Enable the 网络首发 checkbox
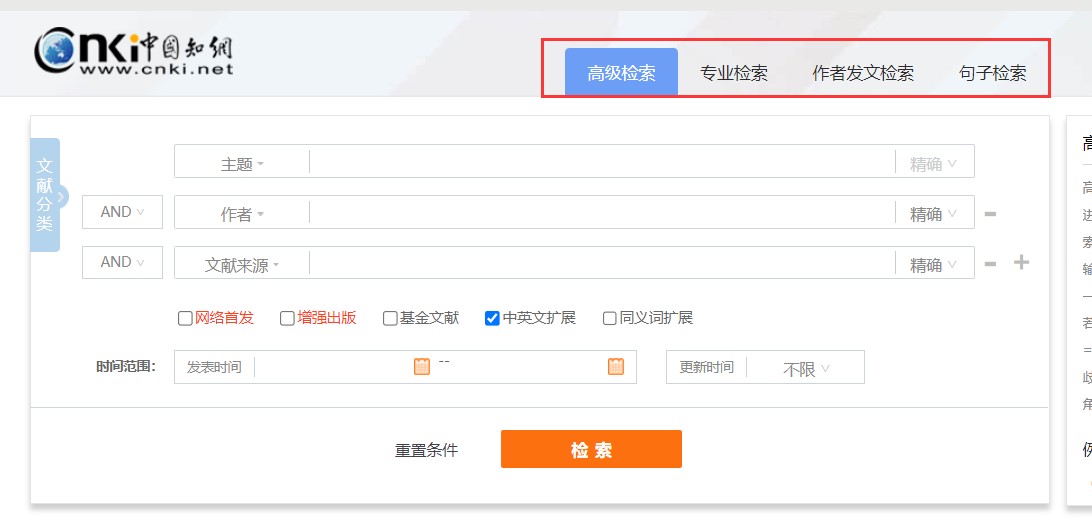This screenshot has height=523, width=1092. click(x=185, y=318)
